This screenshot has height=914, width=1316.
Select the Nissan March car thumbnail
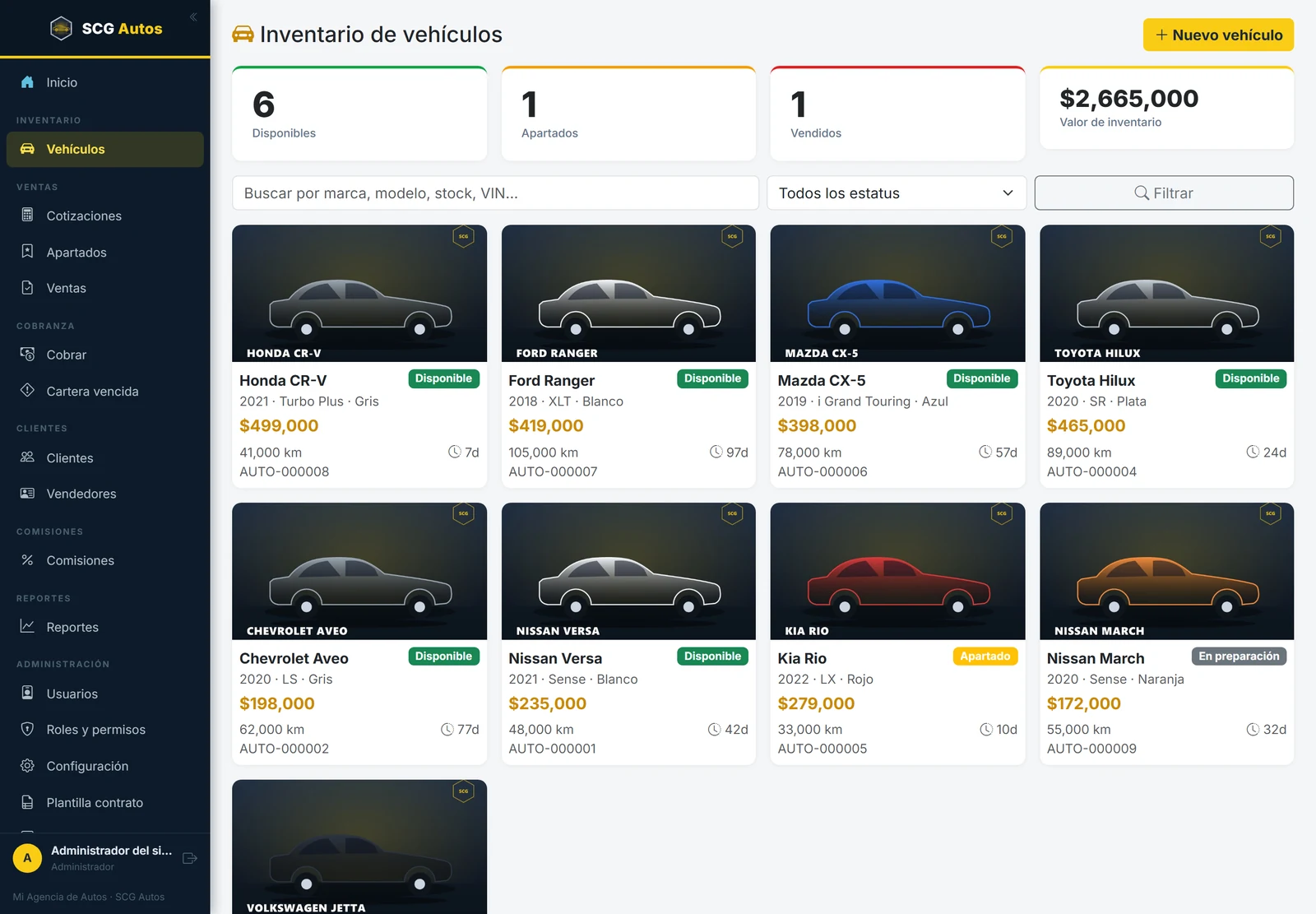1166,571
